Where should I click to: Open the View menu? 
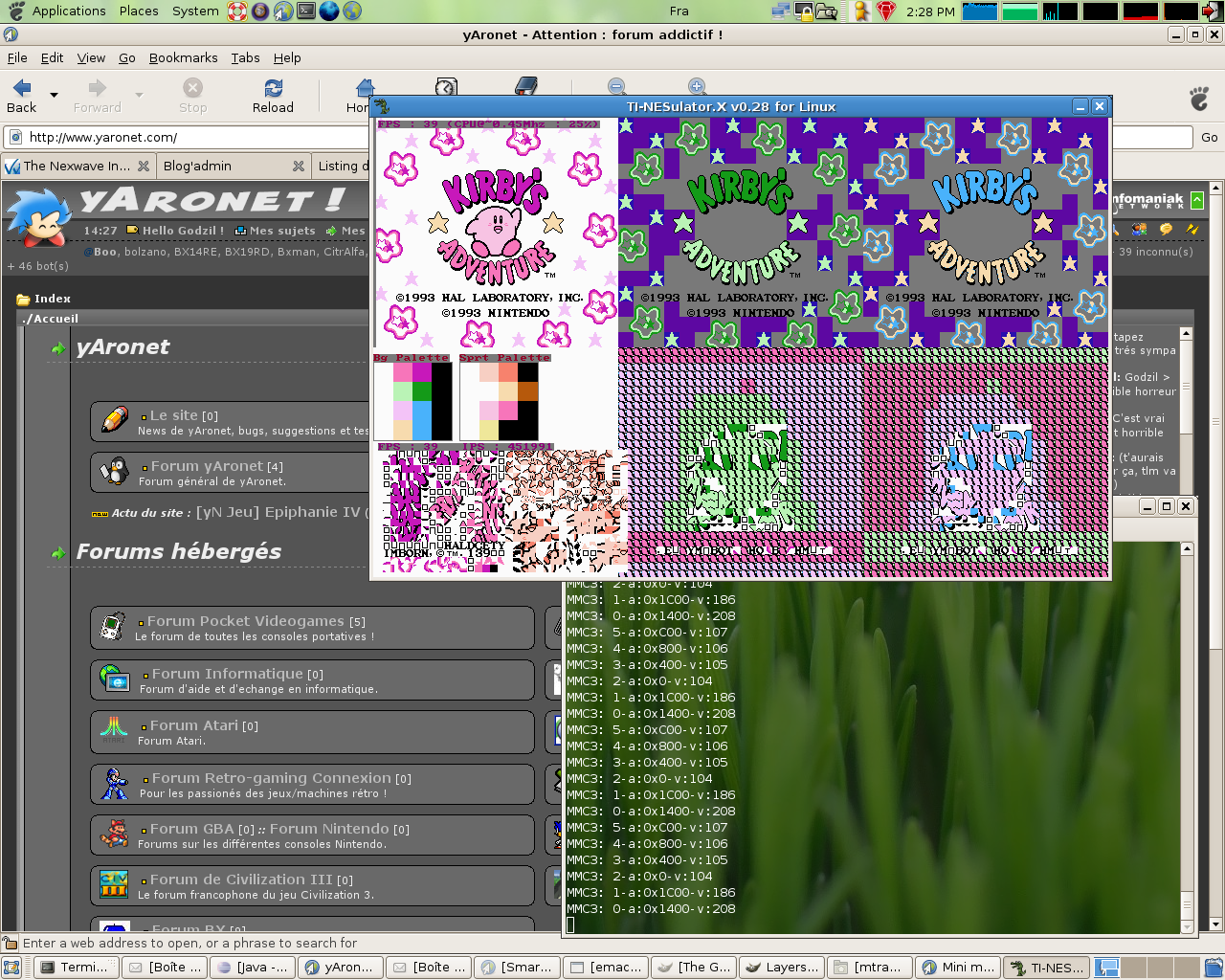click(91, 57)
